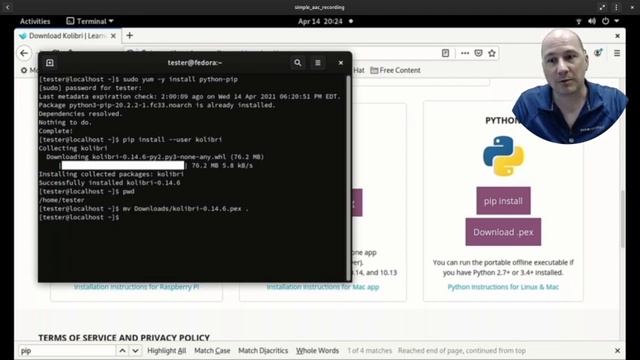Click the power icon in top bar
This screenshot has height=360, width=640.
[x=606, y=21]
